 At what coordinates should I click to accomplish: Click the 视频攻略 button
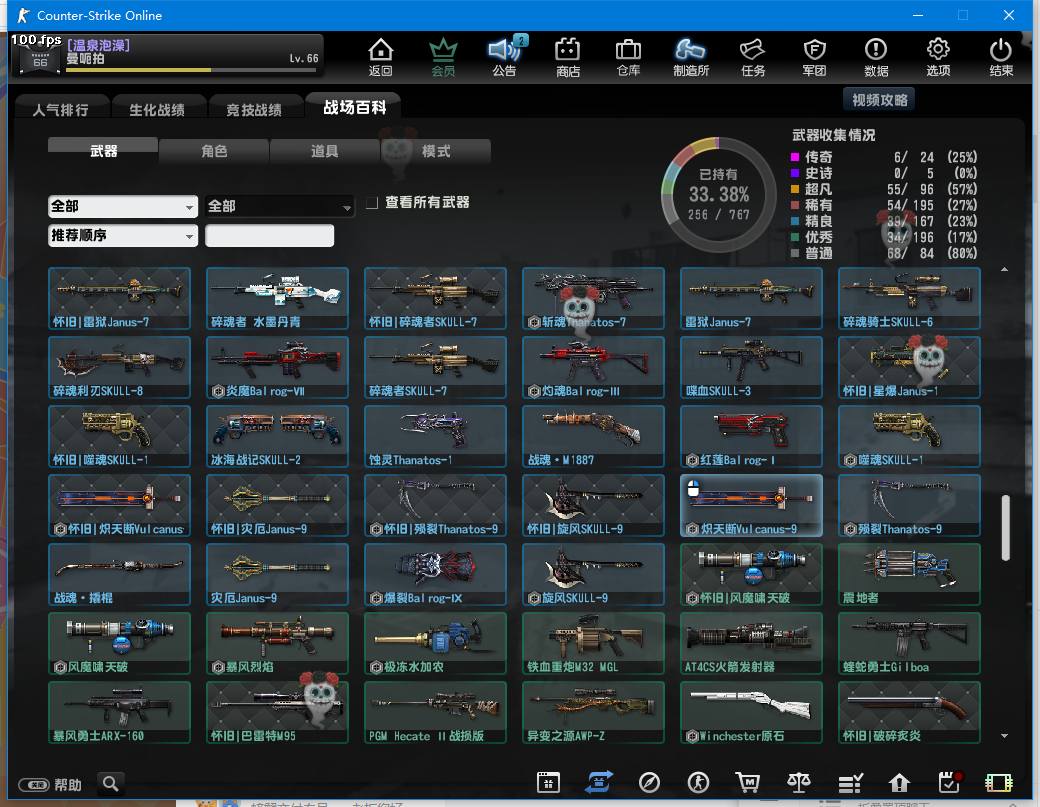tap(879, 100)
